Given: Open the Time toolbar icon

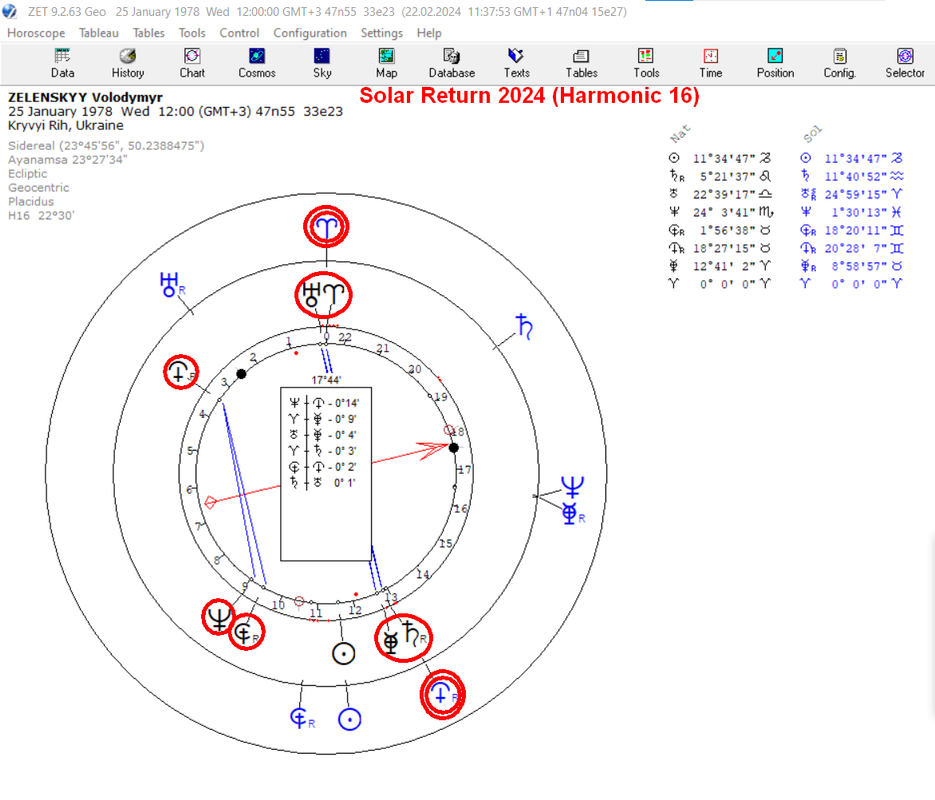Looking at the screenshot, I should 711,64.
